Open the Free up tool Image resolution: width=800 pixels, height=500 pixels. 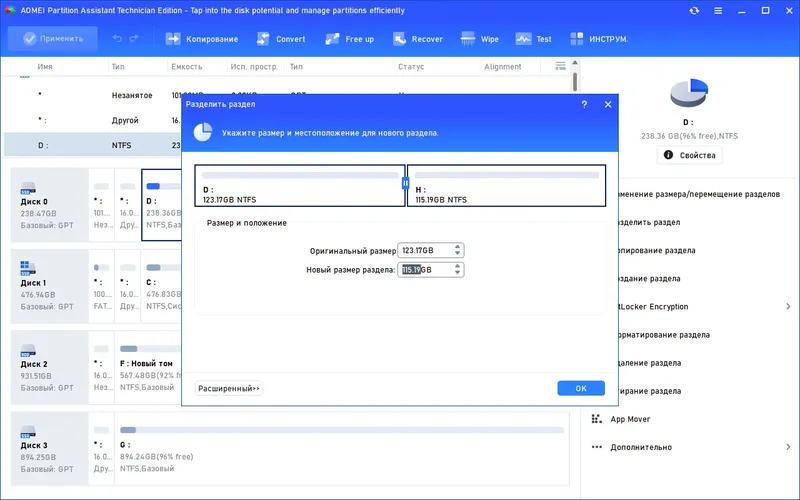(x=349, y=39)
